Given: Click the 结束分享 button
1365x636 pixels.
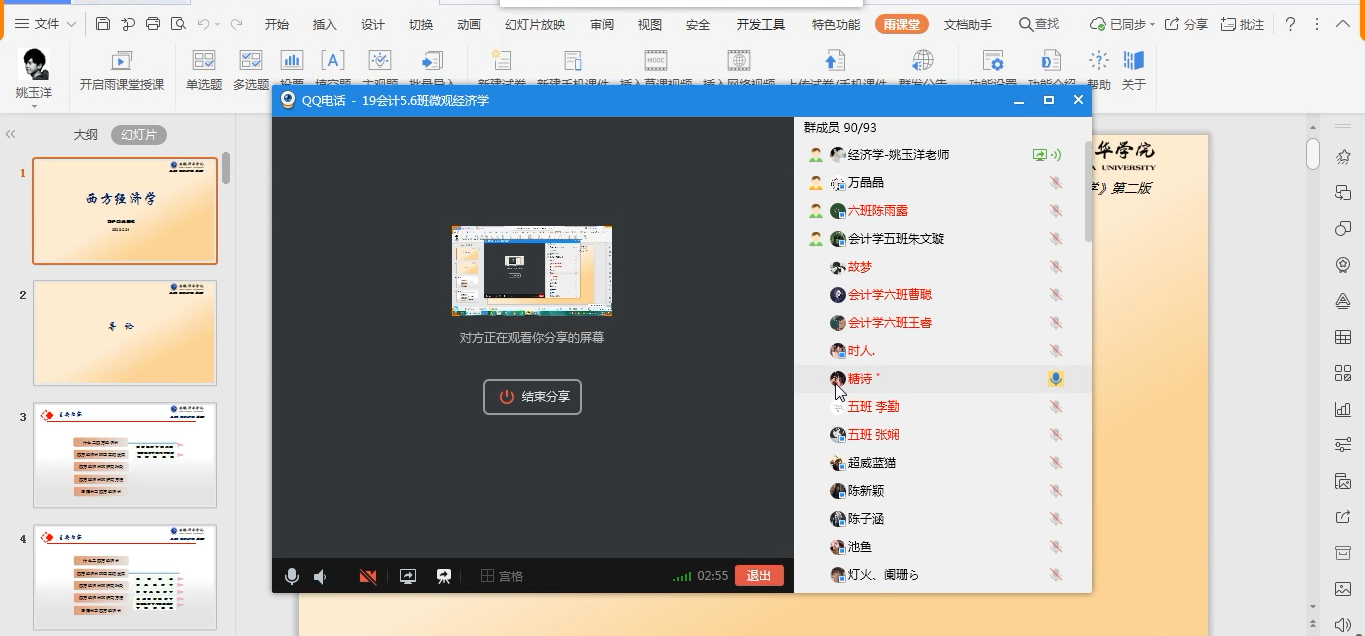Looking at the screenshot, I should coord(532,397).
